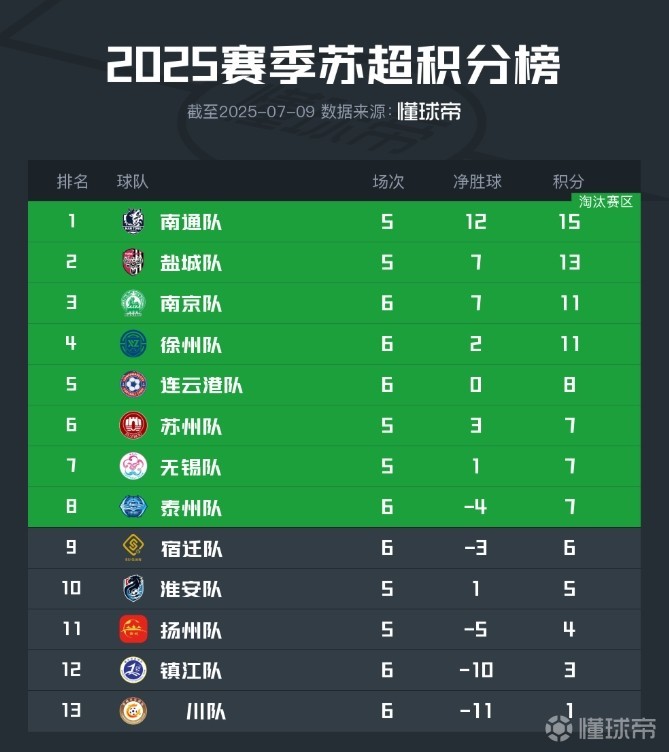Image resolution: width=669 pixels, height=752 pixels.
Task: Click the 积分 column header
Action: 568,181
